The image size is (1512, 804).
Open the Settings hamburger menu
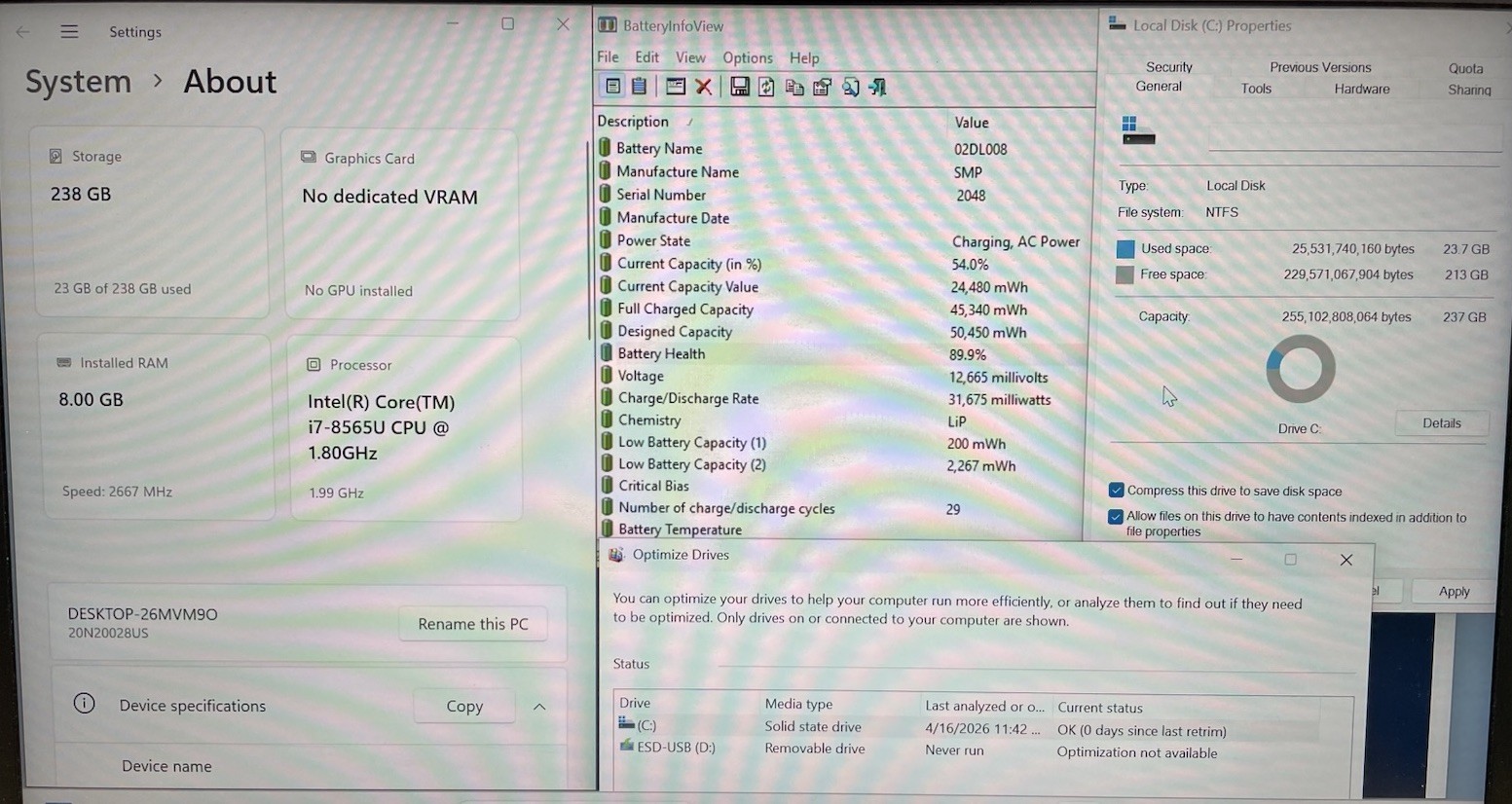[69, 32]
